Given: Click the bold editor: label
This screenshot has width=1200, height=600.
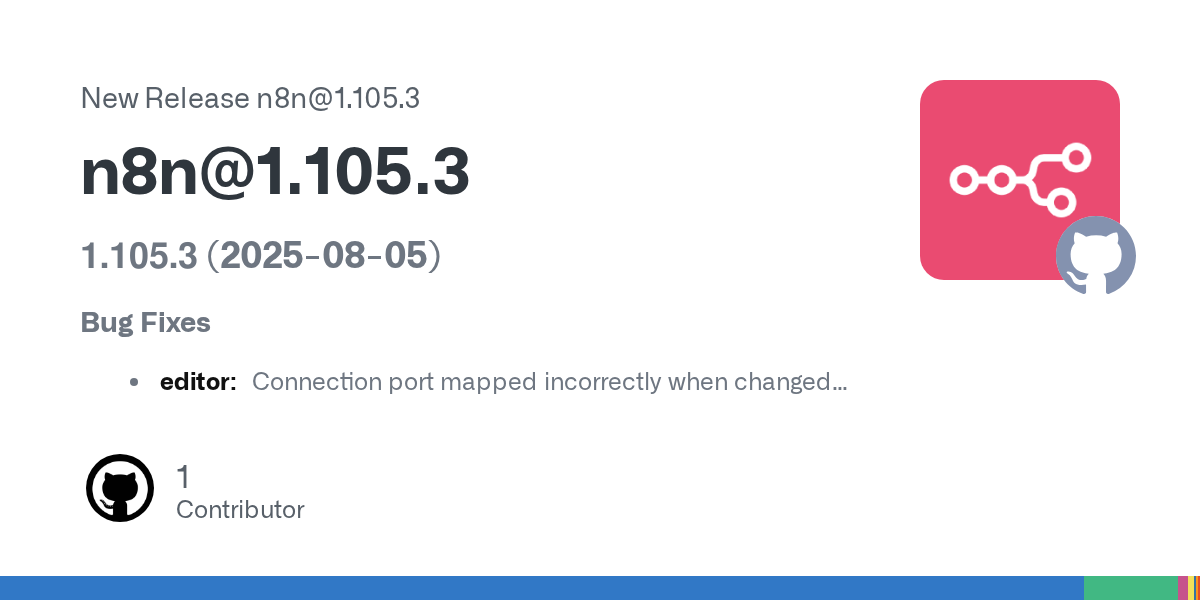Looking at the screenshot, I should [x=198, y=382].
